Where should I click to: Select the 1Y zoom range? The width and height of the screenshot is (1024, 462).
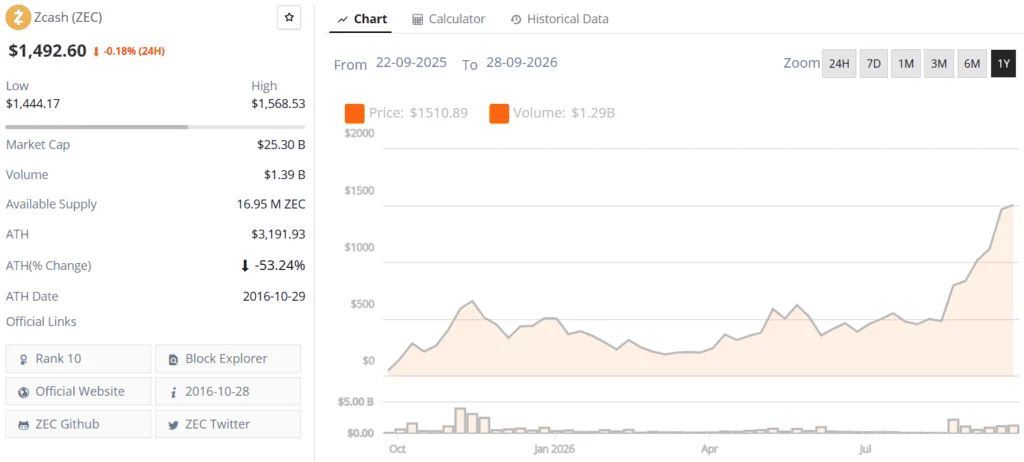[1004, 63]
